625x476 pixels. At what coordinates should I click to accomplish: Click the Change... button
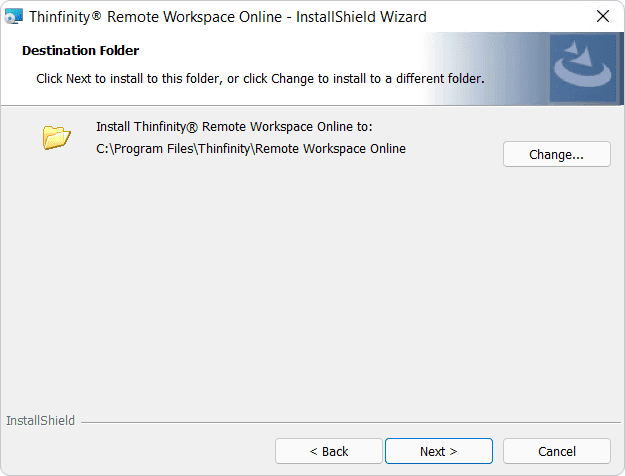(556, 154)
